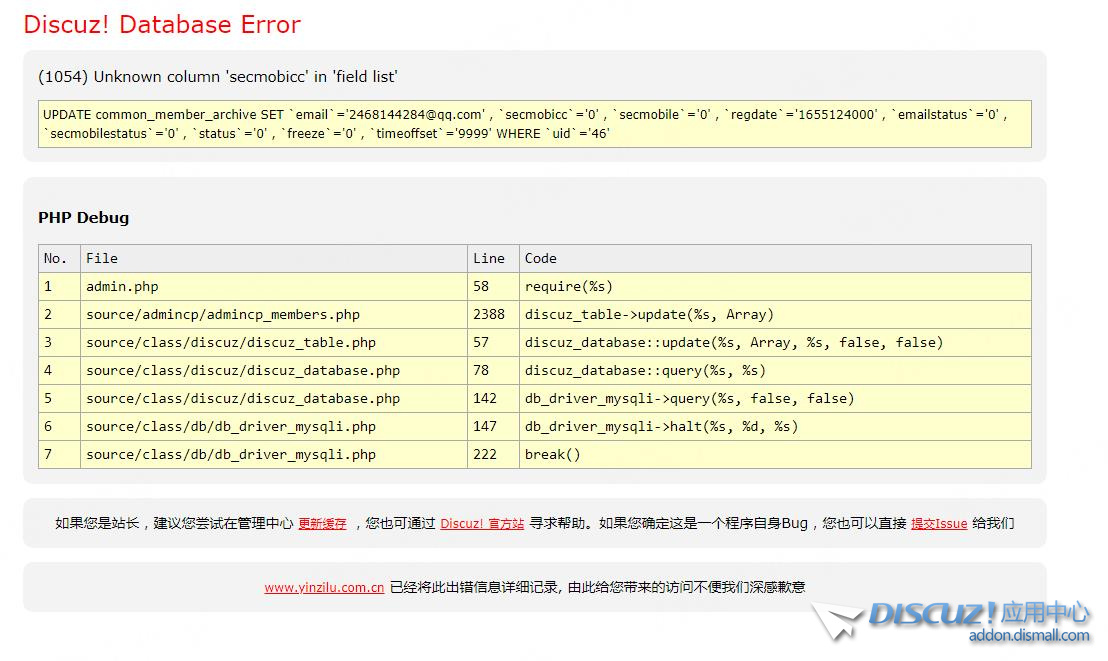Select db_driver_mysqli.php cell in row 7
The image size is (1108, 661).
tap(274, 455)
